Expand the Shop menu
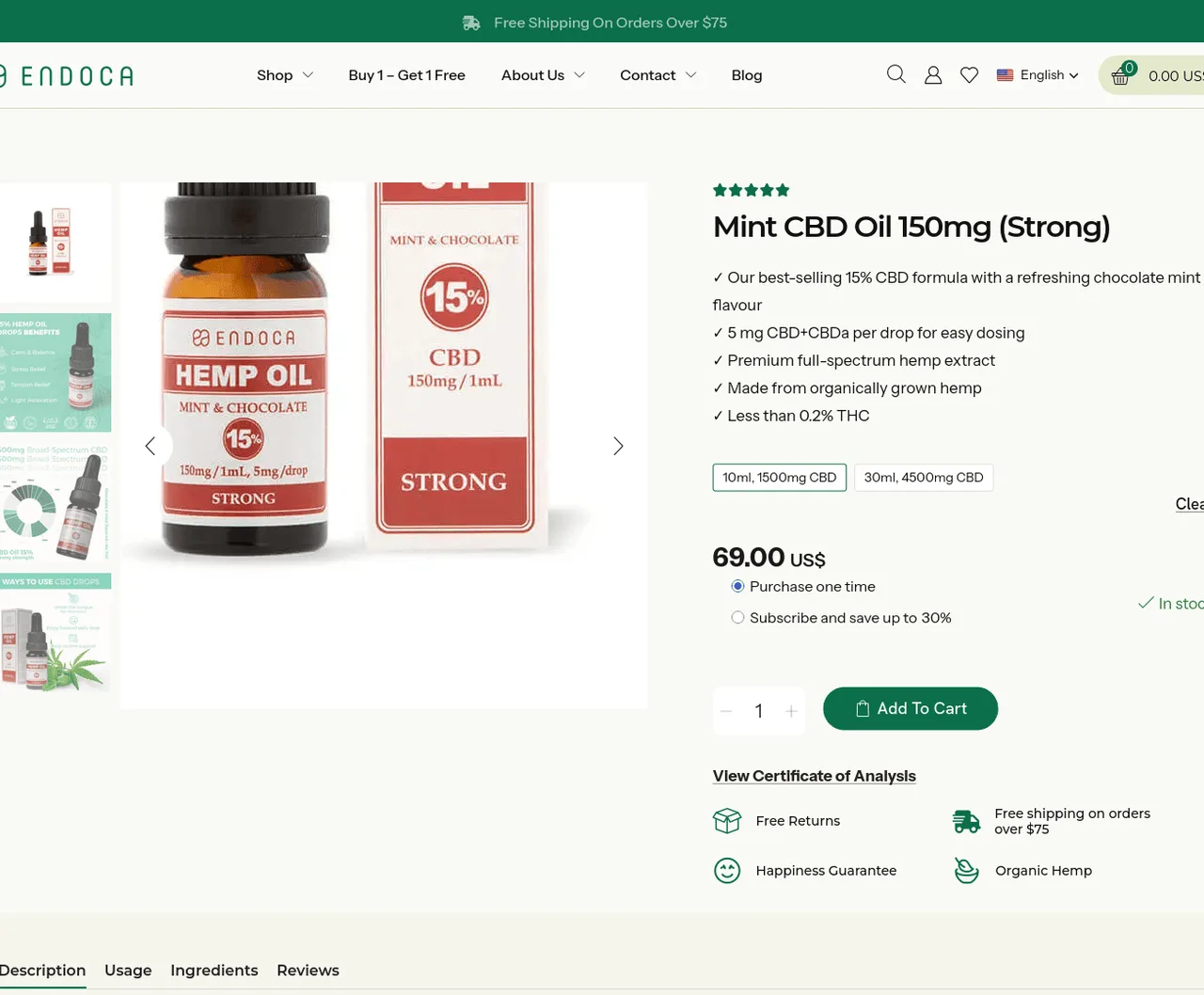The height and width of the screenshot is (995, 1204). click(285, 75)
